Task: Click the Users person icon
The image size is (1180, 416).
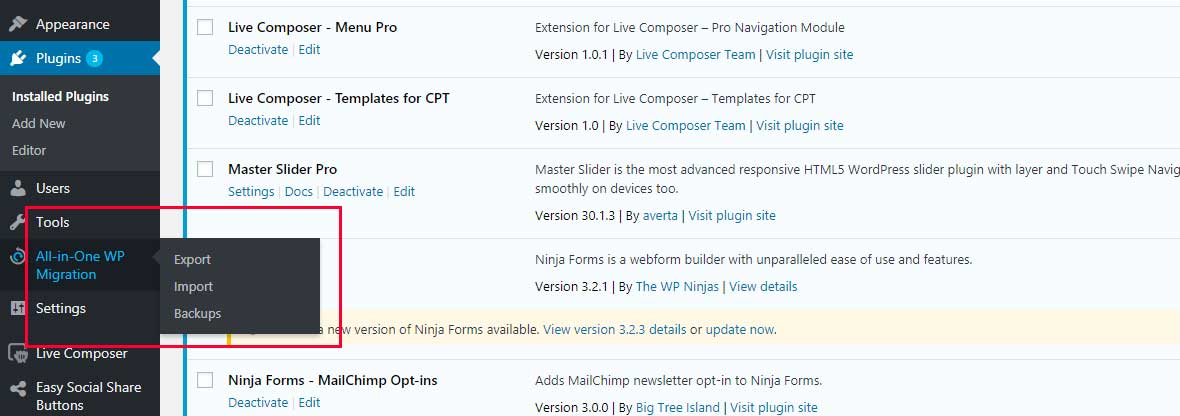Action: [x=18, y=188]
